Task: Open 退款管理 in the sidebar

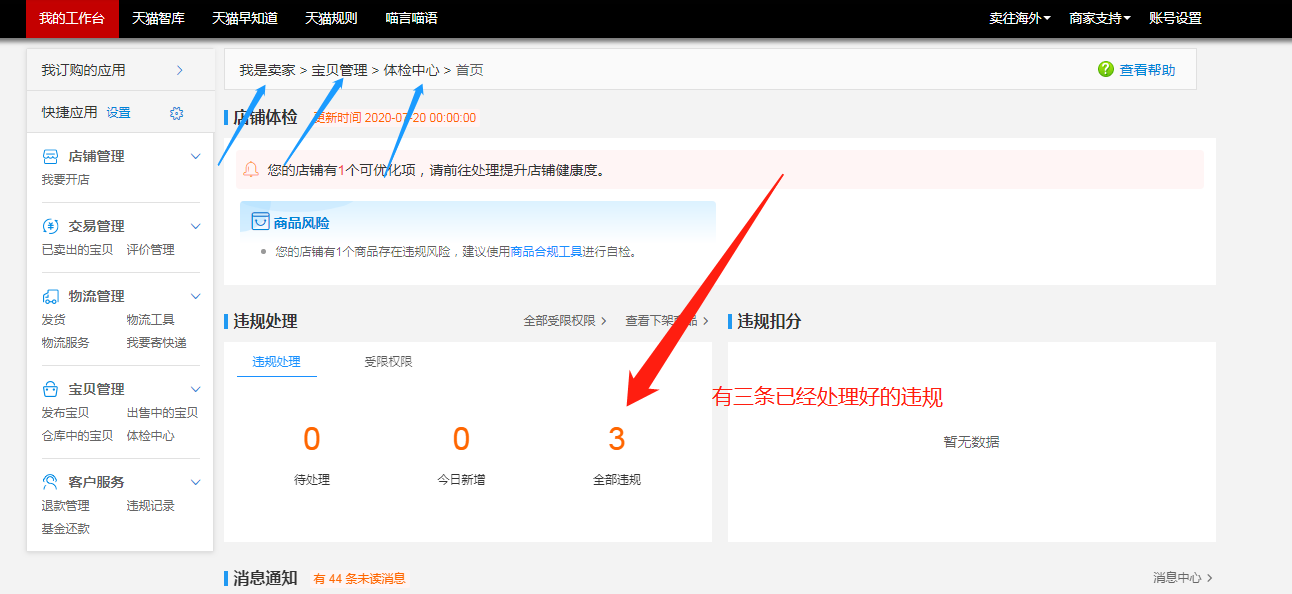Action: point(65,506)
